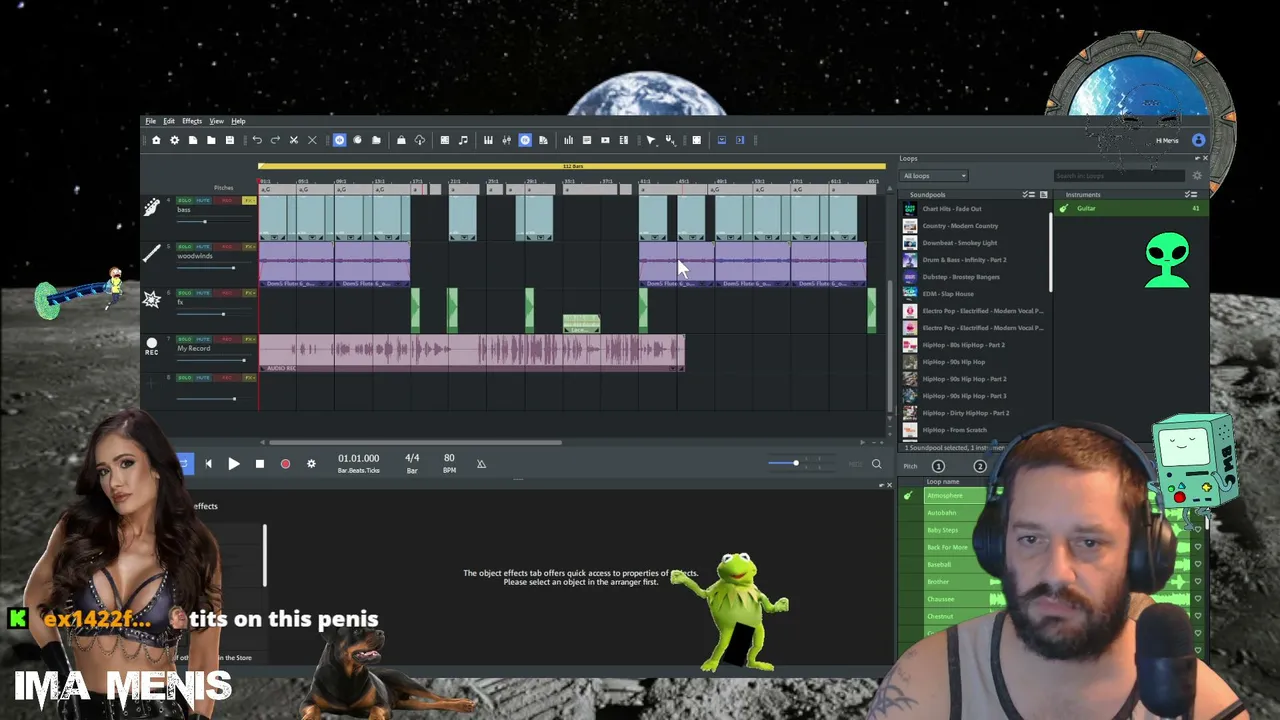Save the project with the floppy icon

(229, 140)
